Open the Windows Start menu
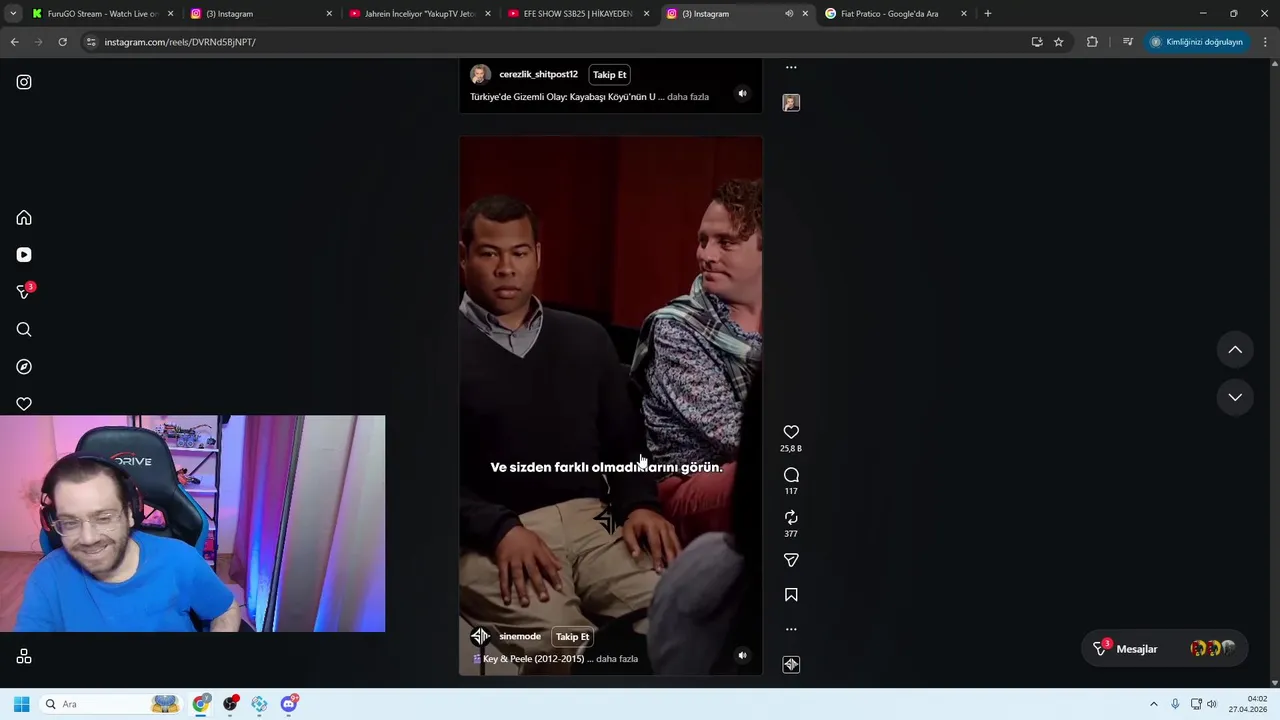The image size is (1280, 720). tap(21, 704)
